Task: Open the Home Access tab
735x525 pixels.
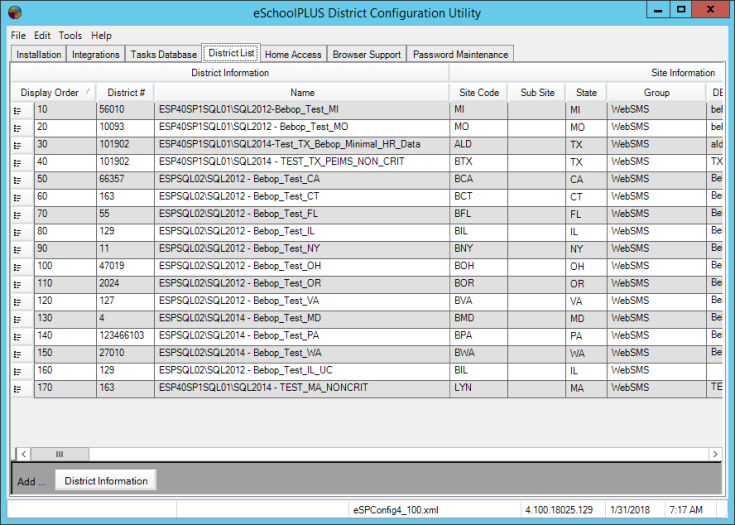Action: 292,54
